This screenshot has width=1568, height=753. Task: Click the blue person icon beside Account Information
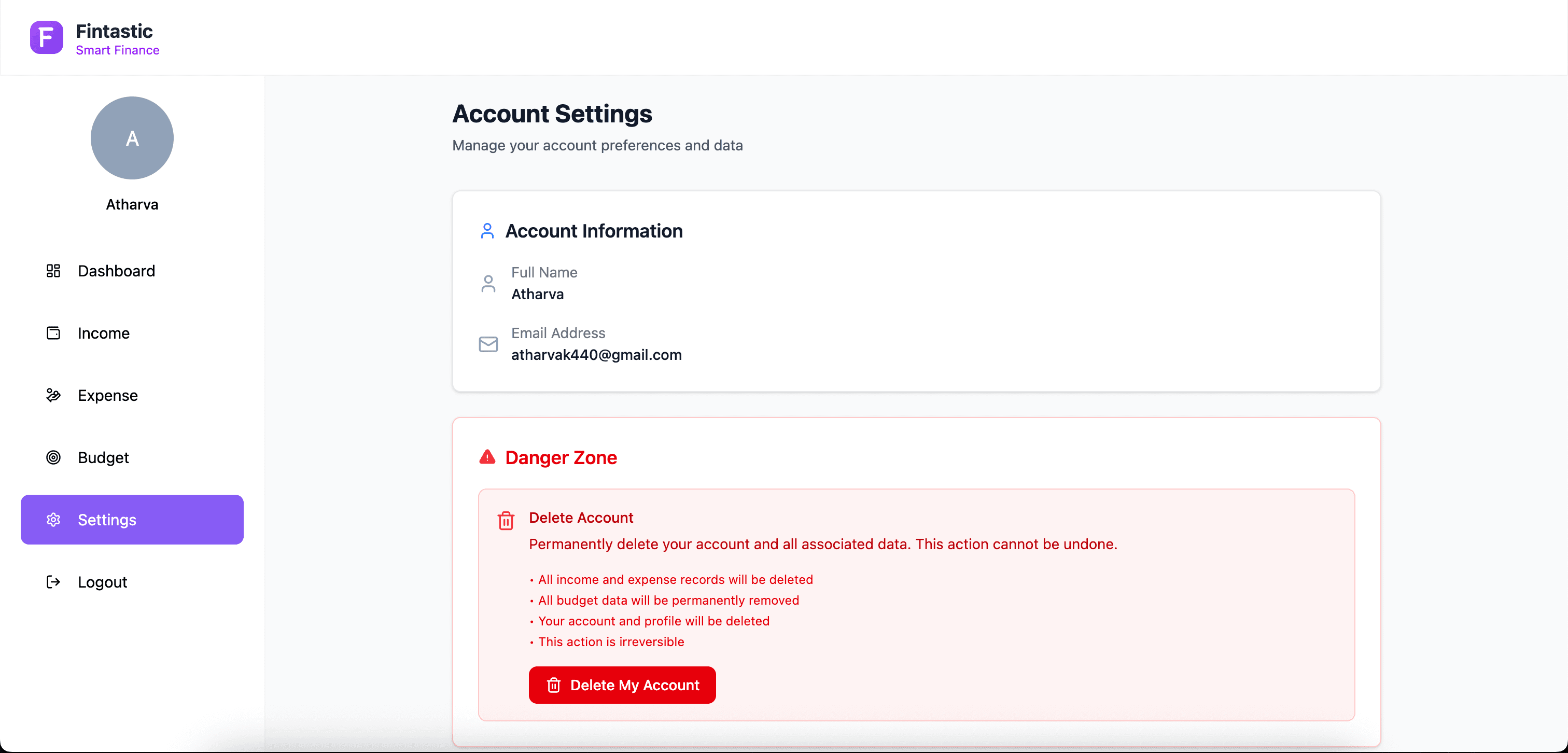487,231
